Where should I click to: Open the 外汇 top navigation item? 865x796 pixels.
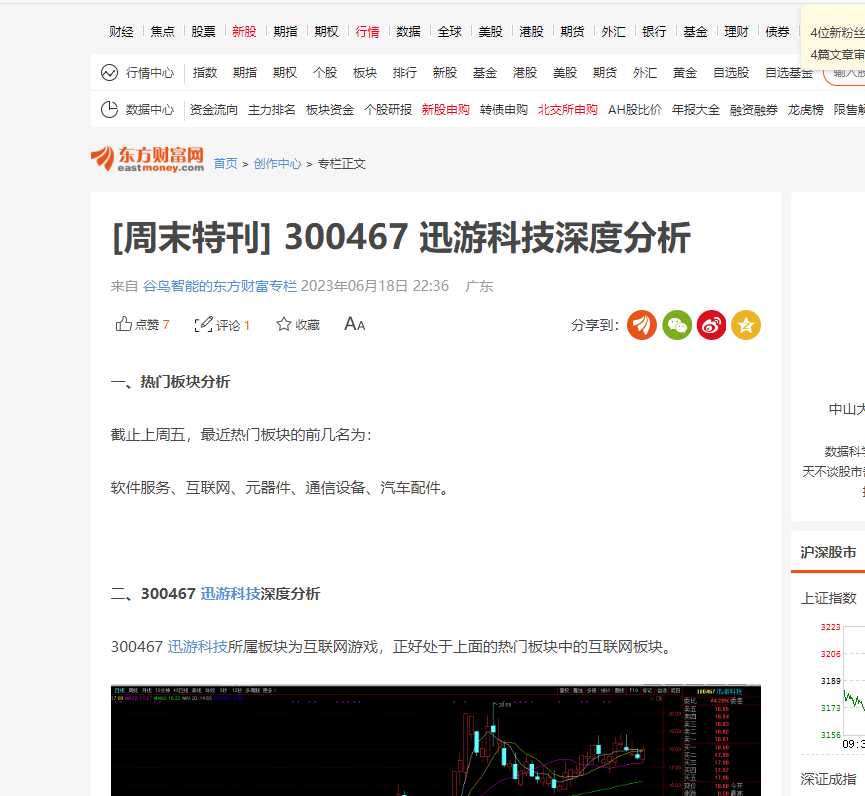pos(613,31)
